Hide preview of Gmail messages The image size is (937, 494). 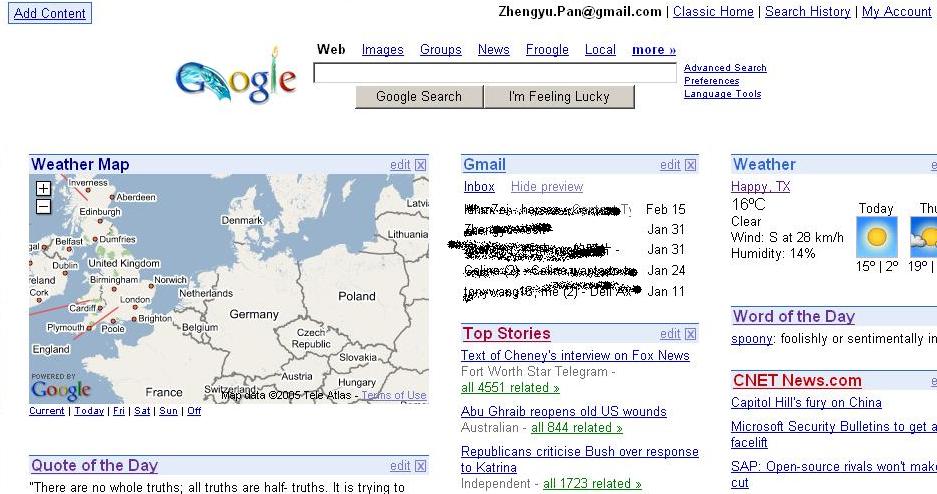coord(547,187)
